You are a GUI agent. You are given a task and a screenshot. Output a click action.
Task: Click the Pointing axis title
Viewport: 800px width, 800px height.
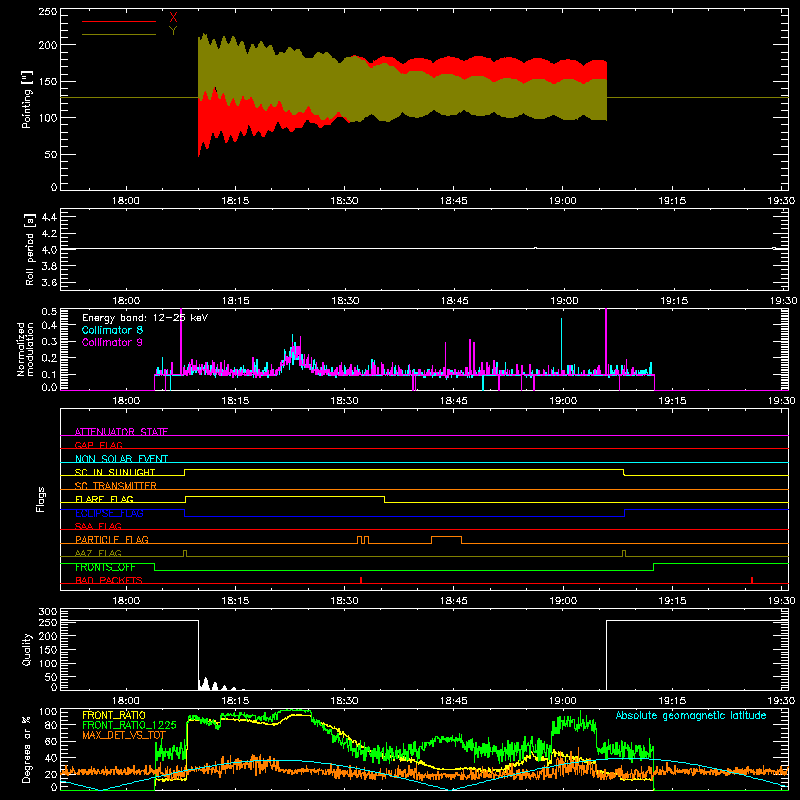coord(27,99)
